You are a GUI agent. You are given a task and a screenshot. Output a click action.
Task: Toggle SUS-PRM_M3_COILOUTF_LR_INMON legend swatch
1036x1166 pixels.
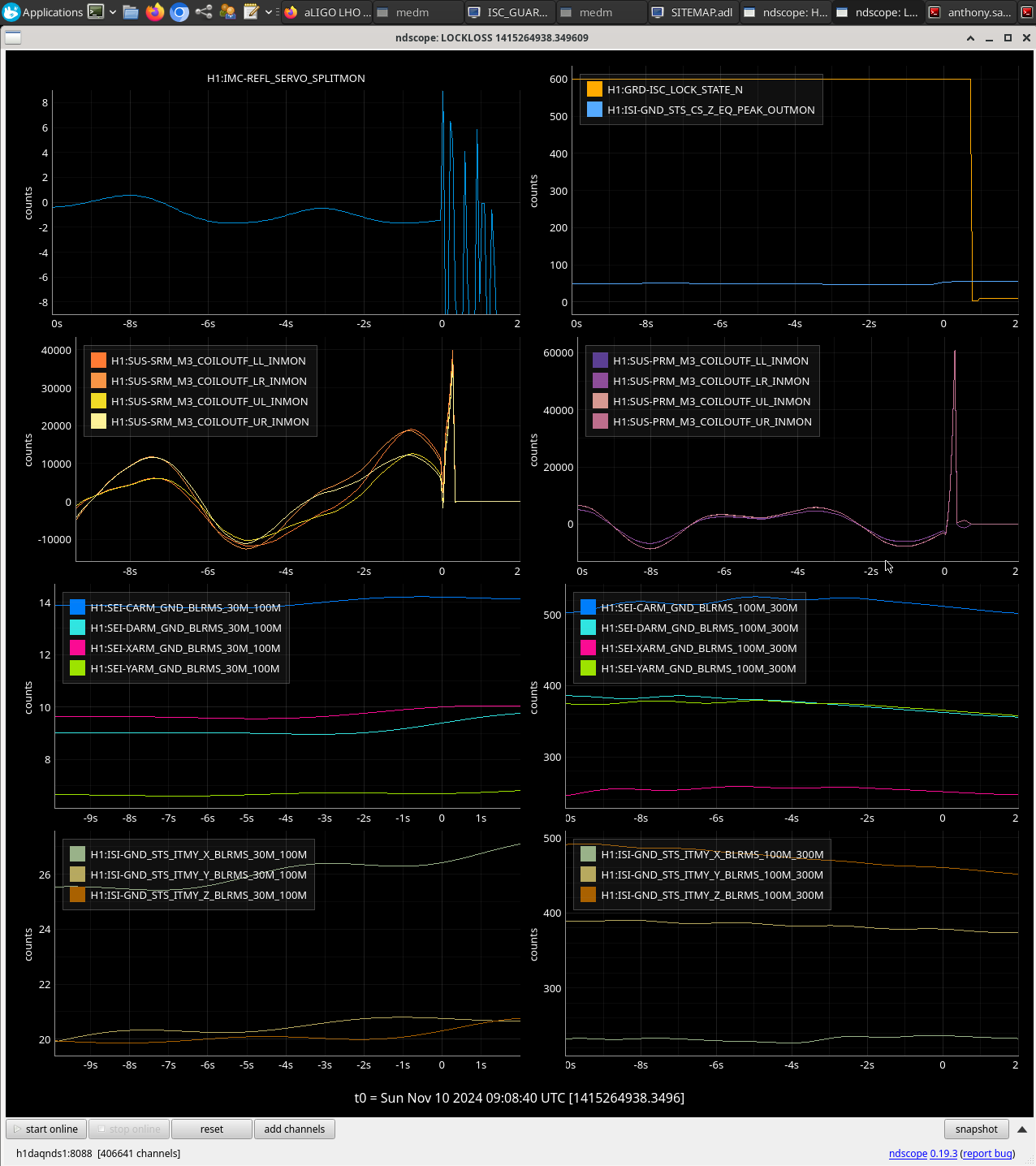600,381
